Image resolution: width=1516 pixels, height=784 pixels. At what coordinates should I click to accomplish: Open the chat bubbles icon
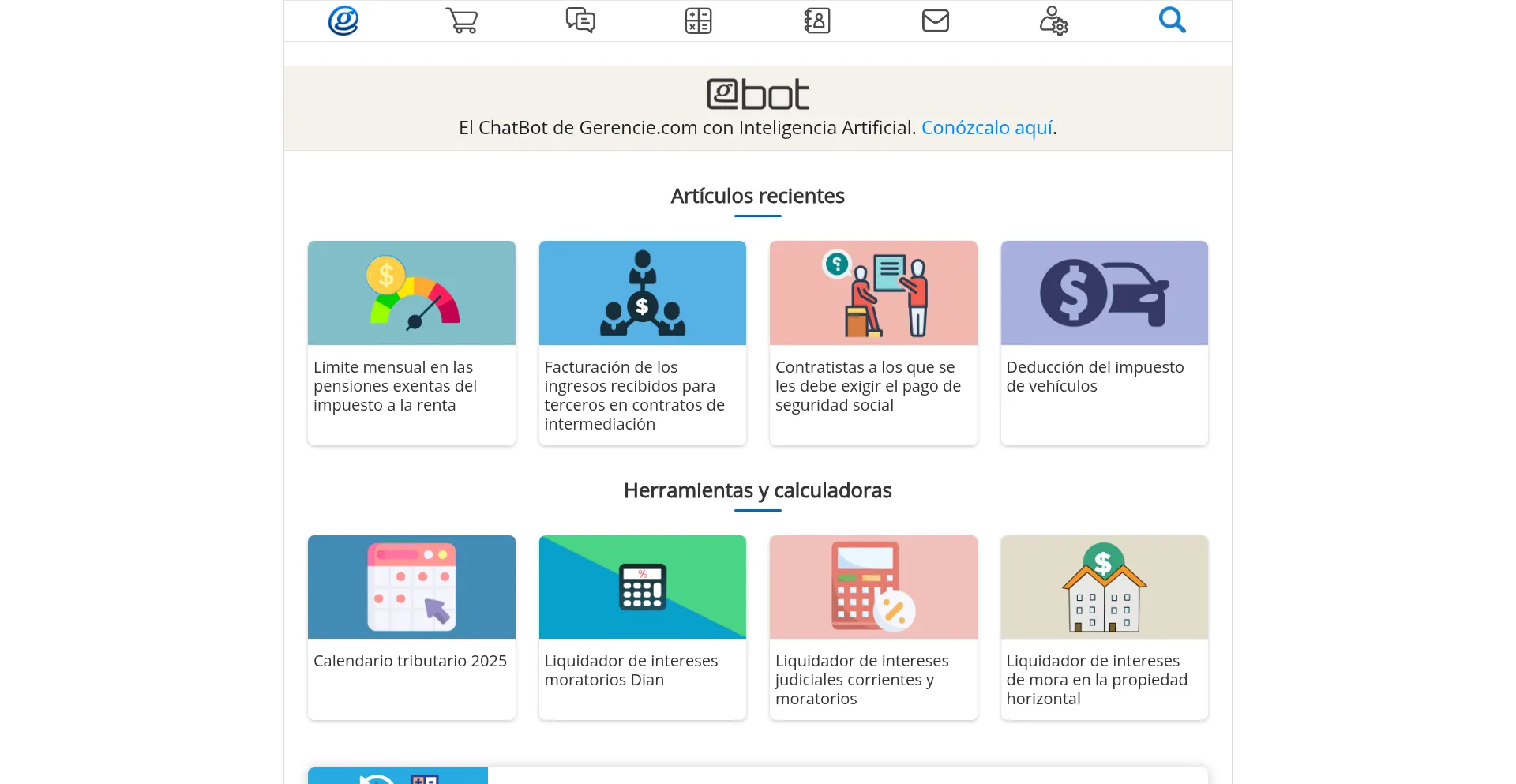pyautogui.click(x=580, y=21)
